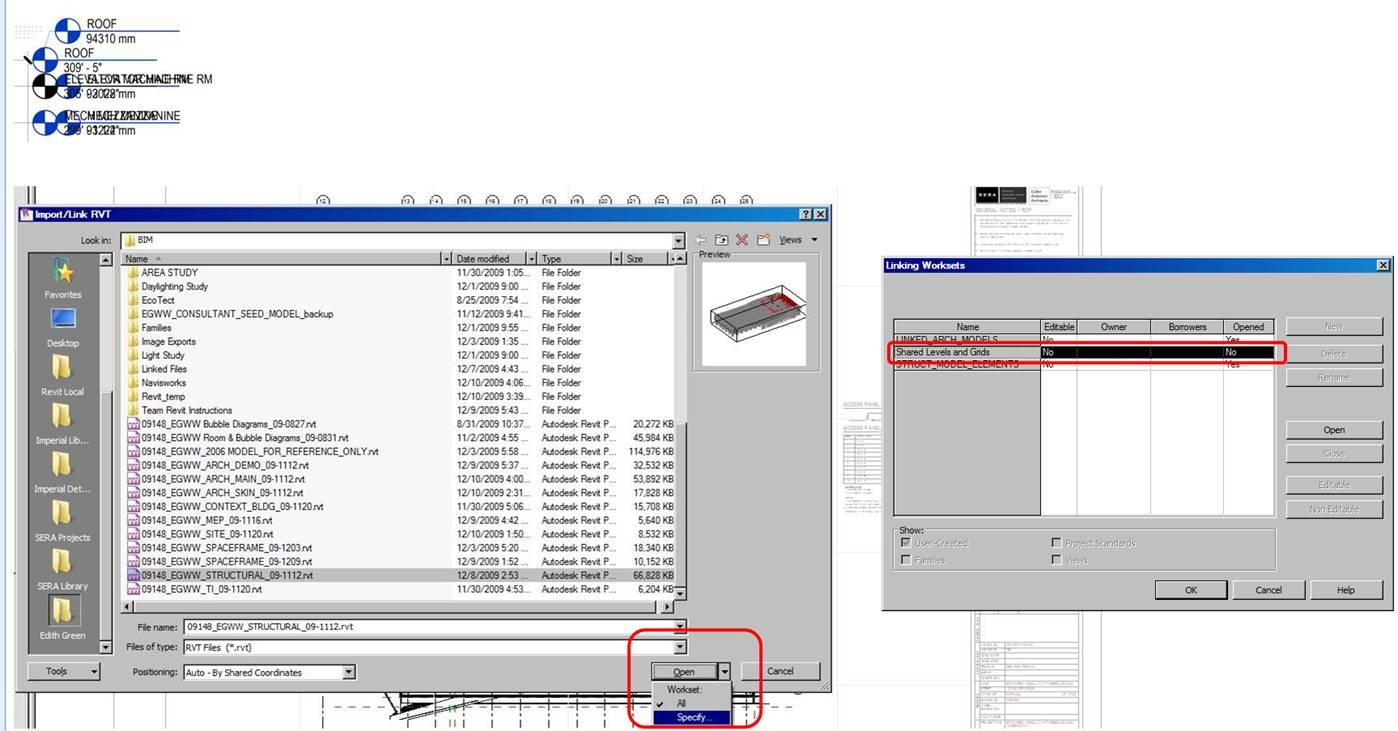Viewport: 1398px width, 731px height.
Task: Expand the Look in folder dropdown
Action: pyautogui.click(x=678, y=241)
